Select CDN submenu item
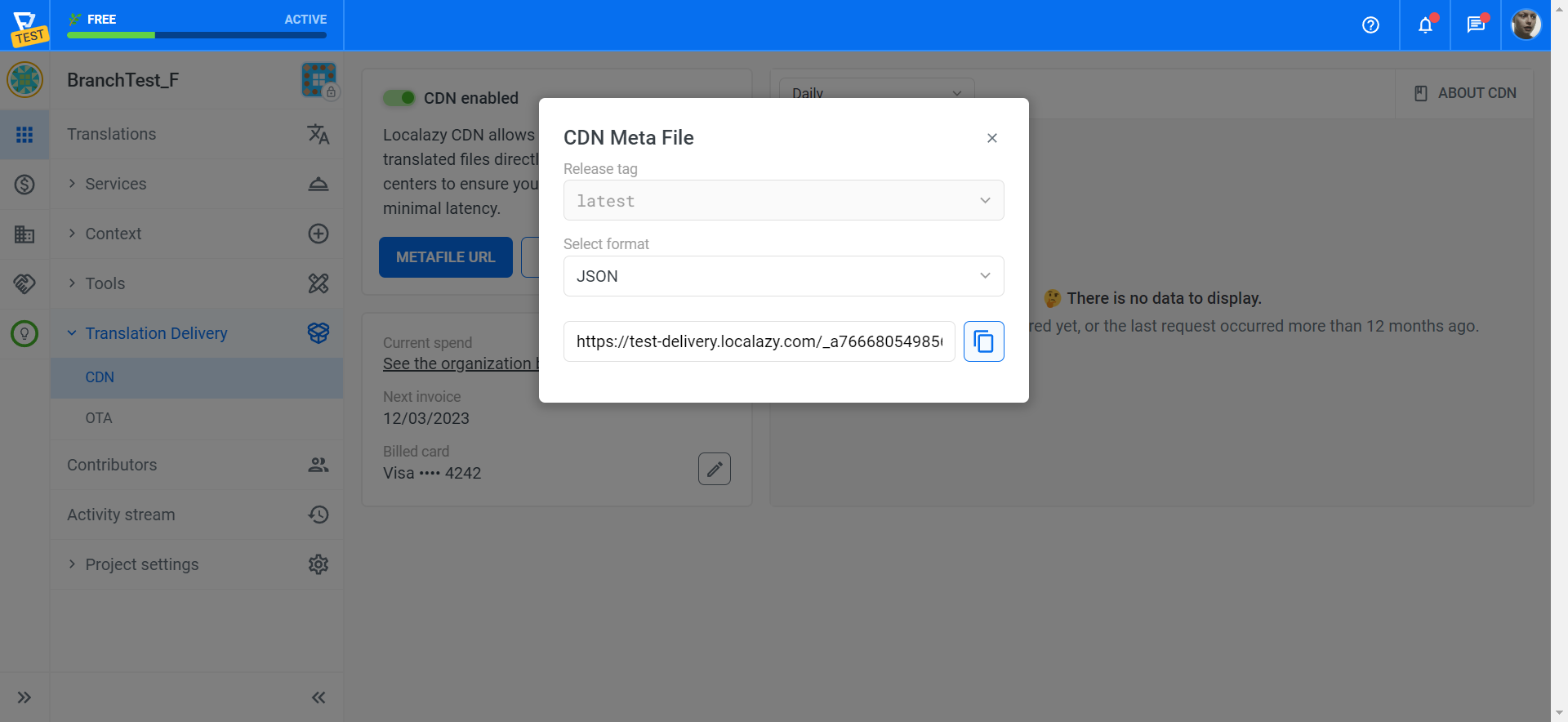The width and height of the screenshot is (1568, 722). 197,377
